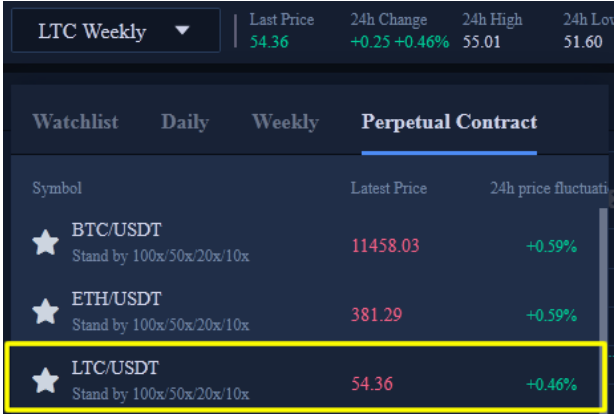616x420 pixels.
Task: Star the LTC/USDT contract as favorite
Action: 46,380
